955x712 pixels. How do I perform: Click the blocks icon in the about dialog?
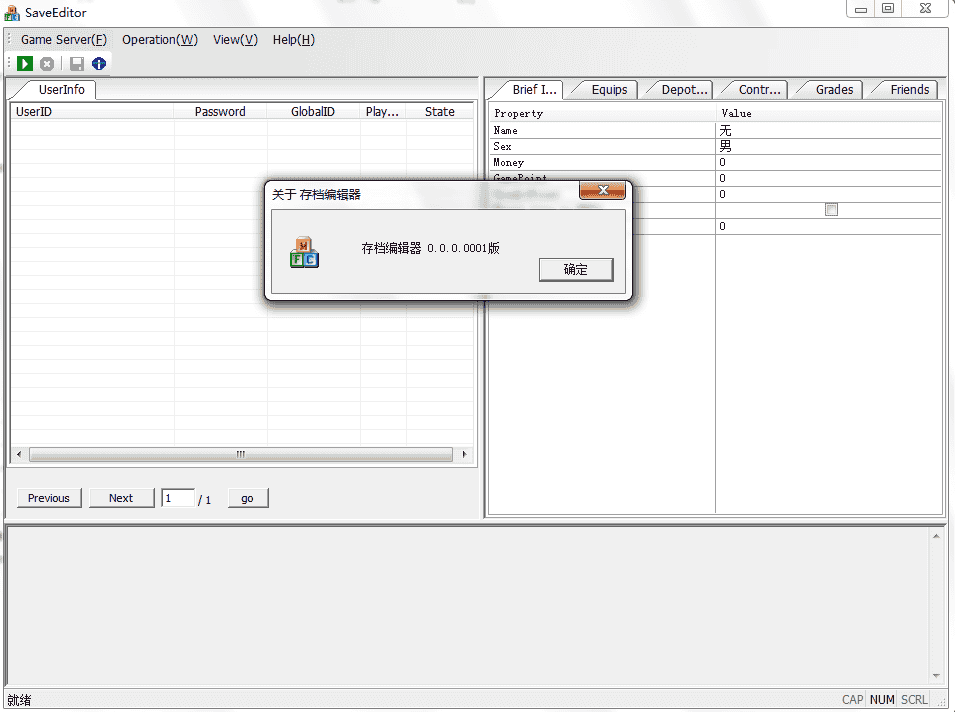(304, 252)
